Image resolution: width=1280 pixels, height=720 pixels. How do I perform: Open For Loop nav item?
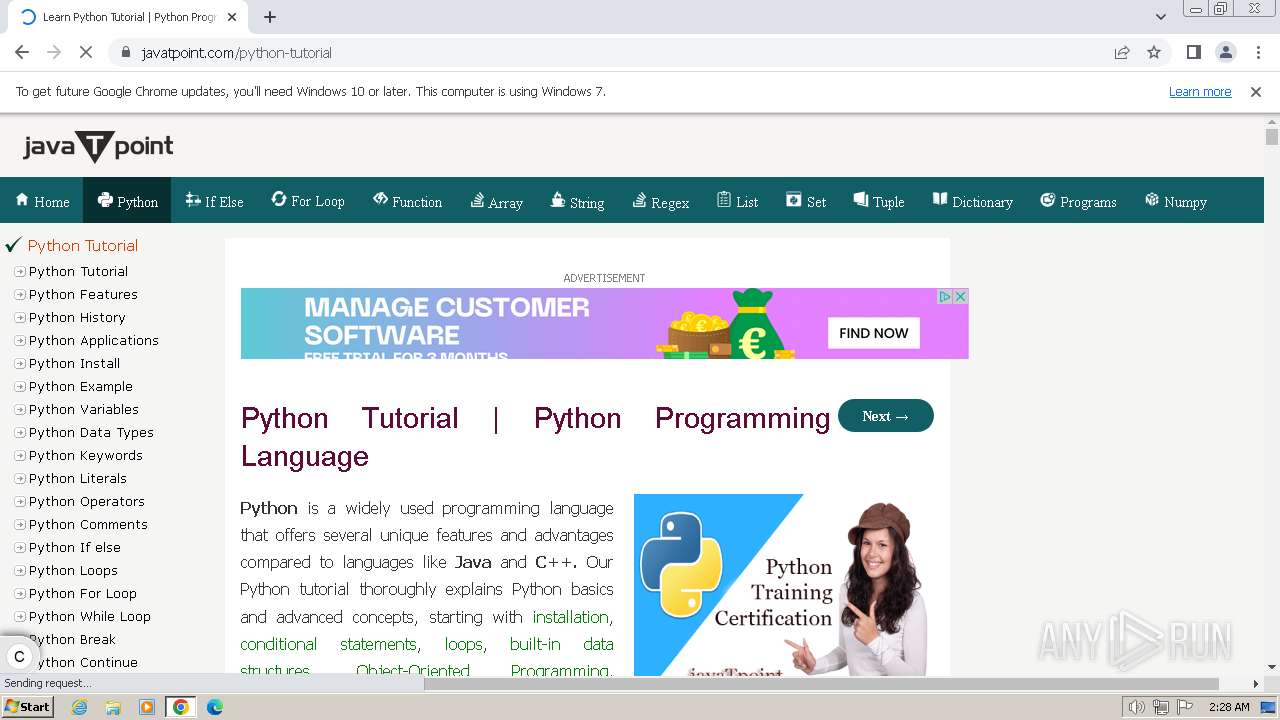coord(308,201)
